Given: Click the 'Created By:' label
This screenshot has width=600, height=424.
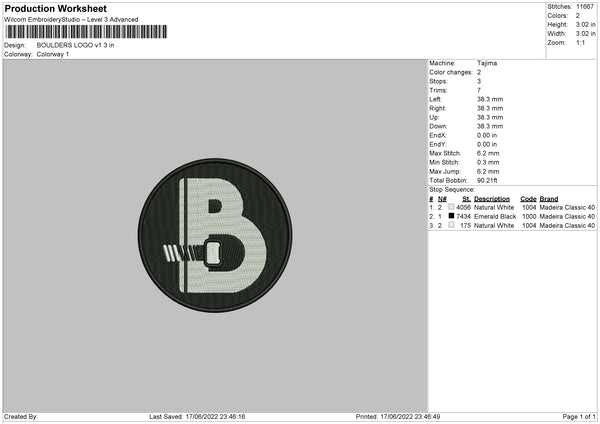Looking at the screenshot, I should 21,417.
